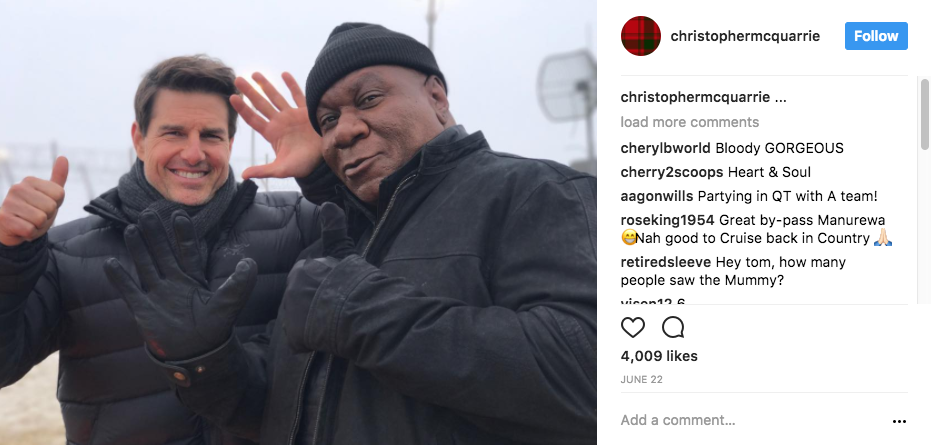This screenshot has height=445, width=931.
Task: Open partially visible username below retiredsleeve
Action: (653, 302)
